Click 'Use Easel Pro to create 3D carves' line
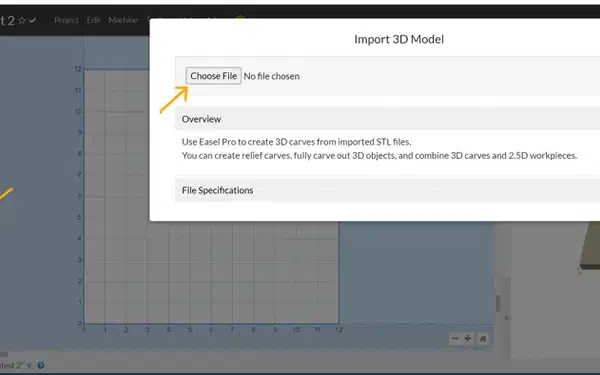Screen dimensions: 600x375 [297, 142]
